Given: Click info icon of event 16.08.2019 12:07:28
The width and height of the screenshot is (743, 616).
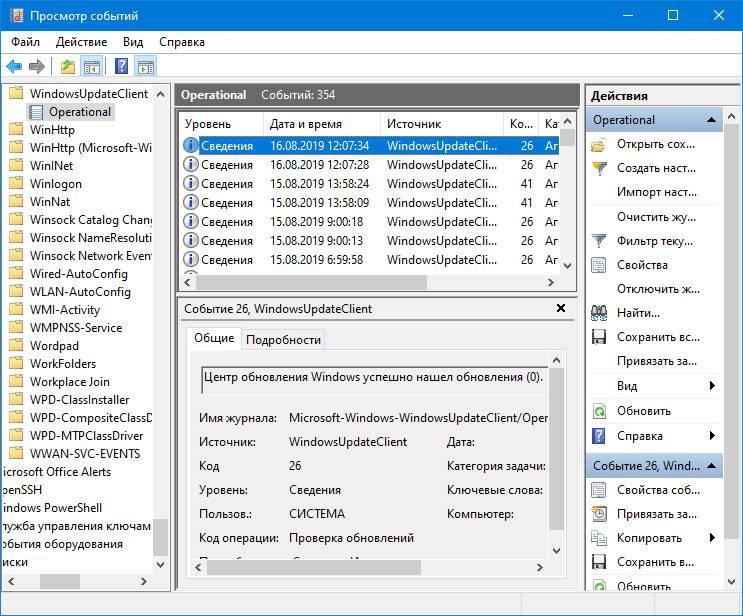Looking at the screenshot, I should coord(190,164).
